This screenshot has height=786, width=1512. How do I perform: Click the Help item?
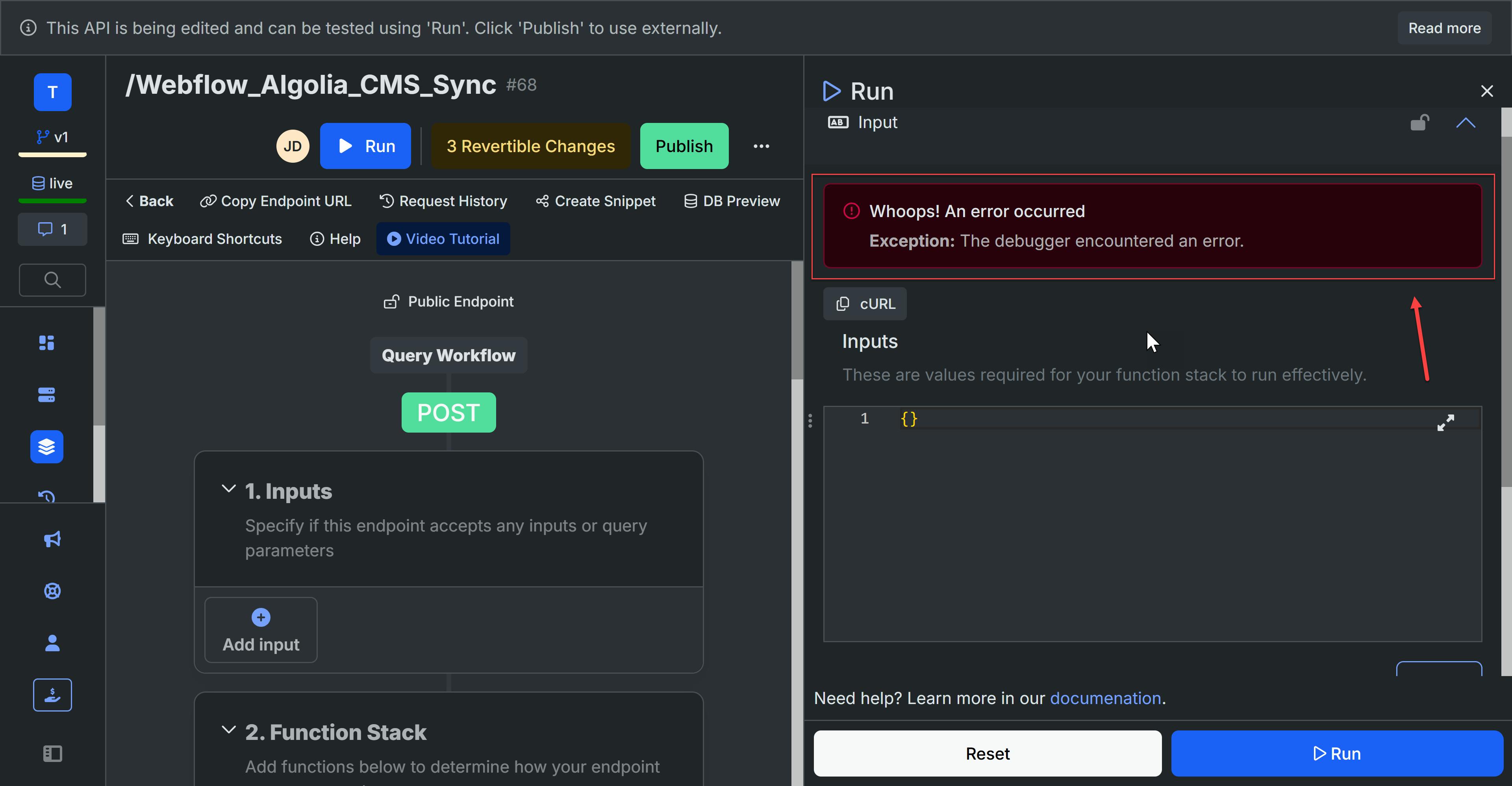click(335, 239)
